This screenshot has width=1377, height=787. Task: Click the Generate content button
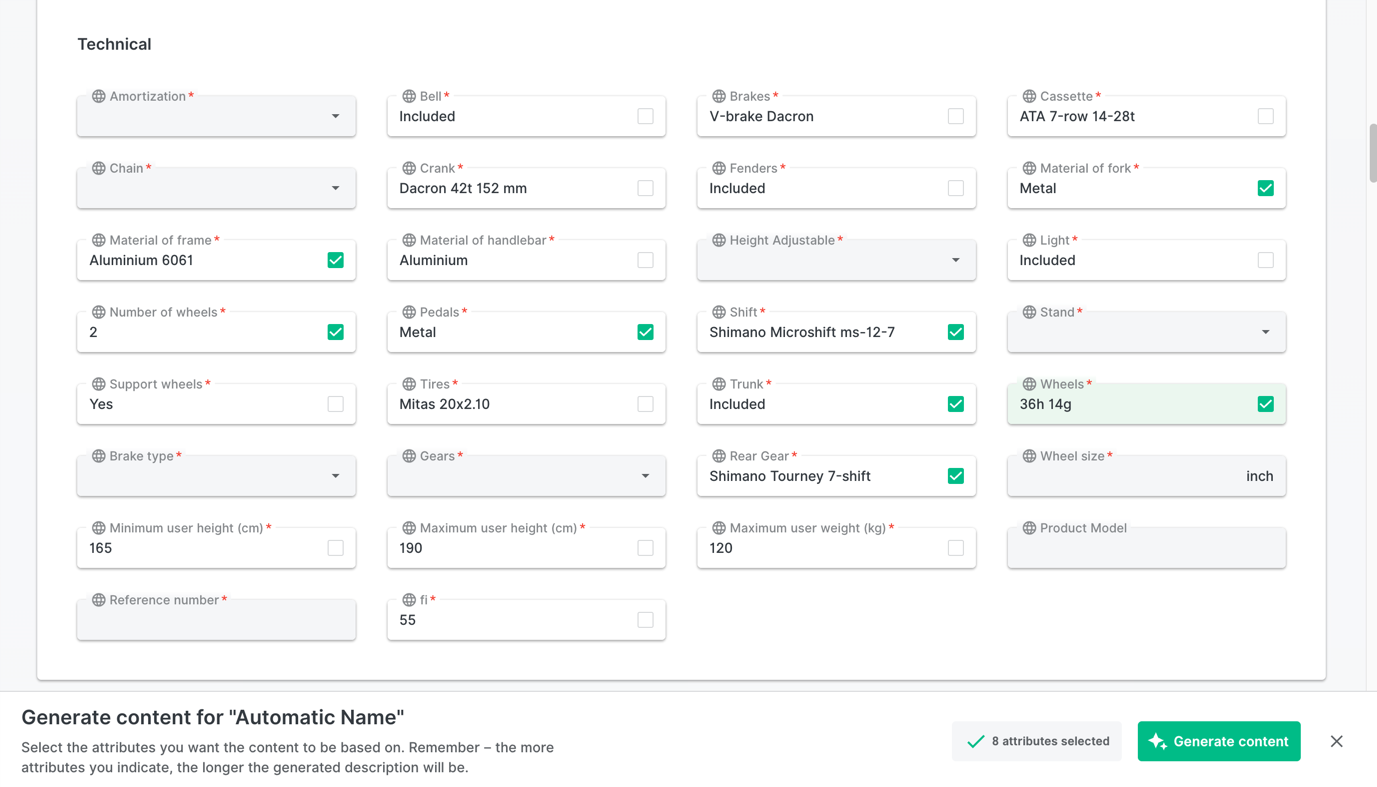(x=1218, y=741)
